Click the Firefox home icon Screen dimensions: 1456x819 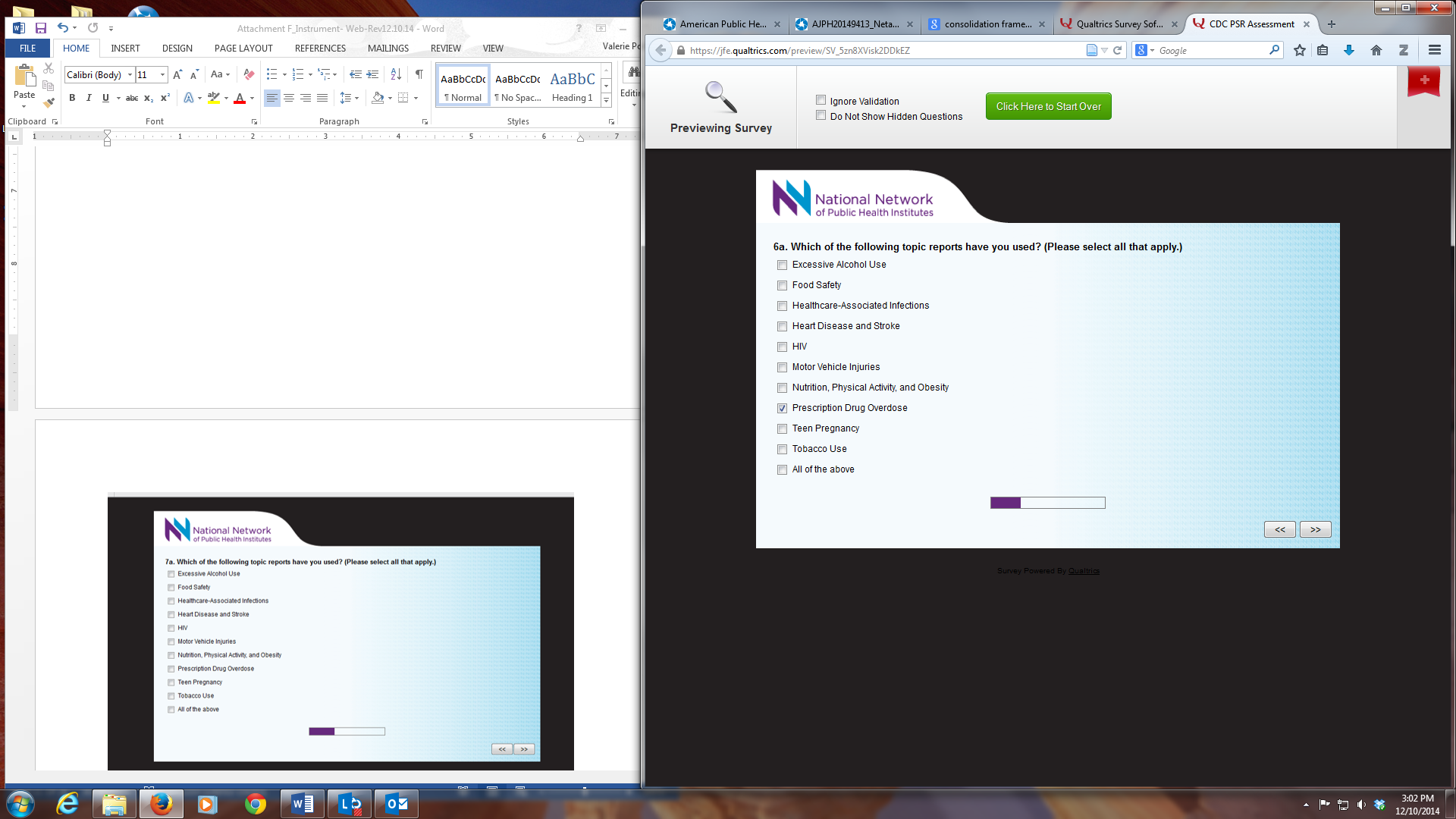point(1376,51)
